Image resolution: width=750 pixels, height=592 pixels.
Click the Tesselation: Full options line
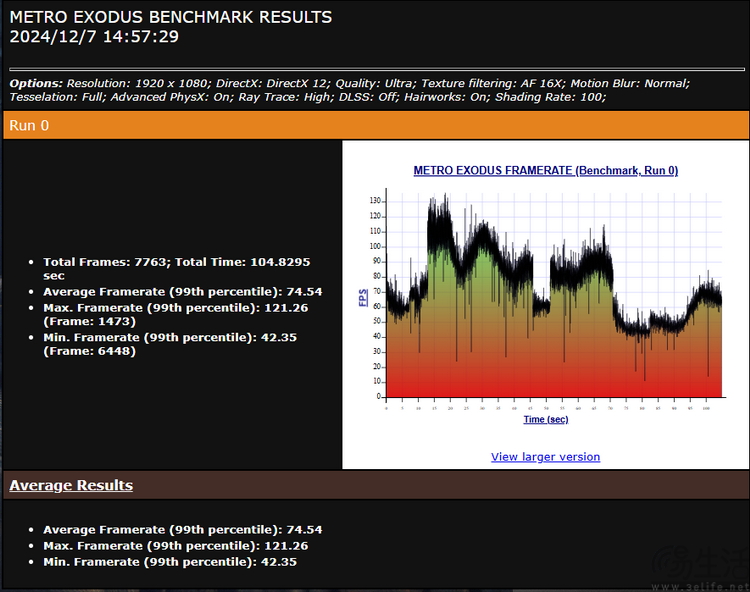tap(308, 97)
